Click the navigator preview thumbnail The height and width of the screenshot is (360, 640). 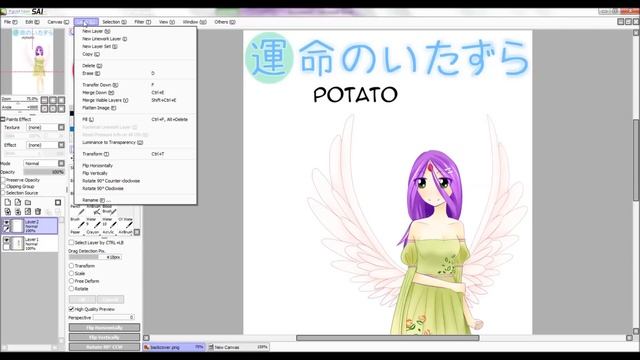click(x=33, y=61)
